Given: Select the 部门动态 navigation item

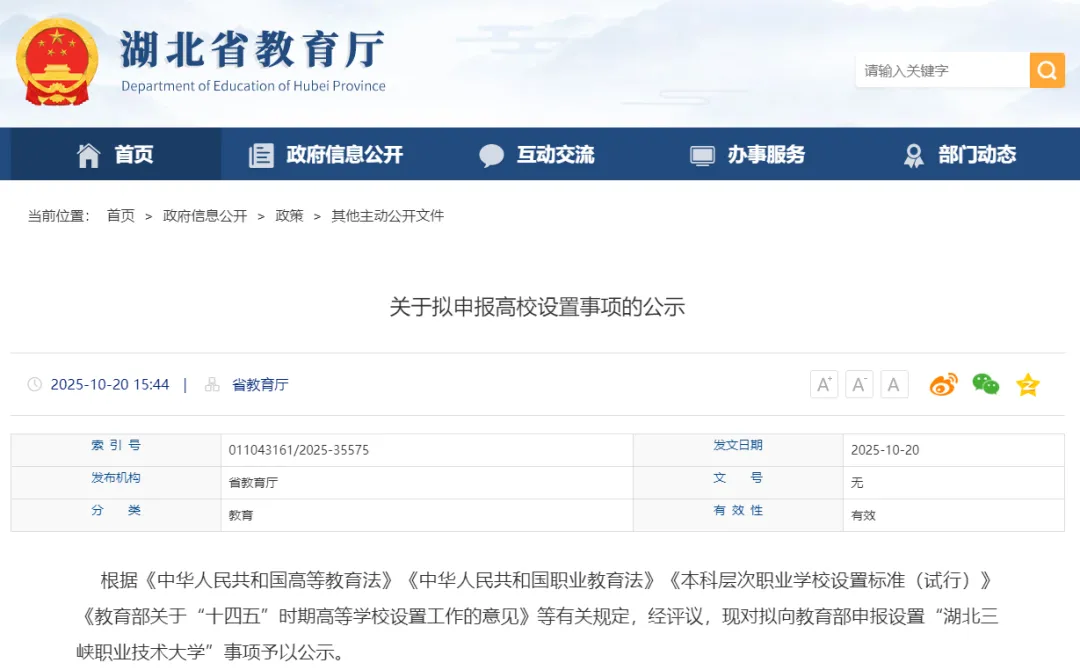Looking at the screenshot, I should point(959,155).
